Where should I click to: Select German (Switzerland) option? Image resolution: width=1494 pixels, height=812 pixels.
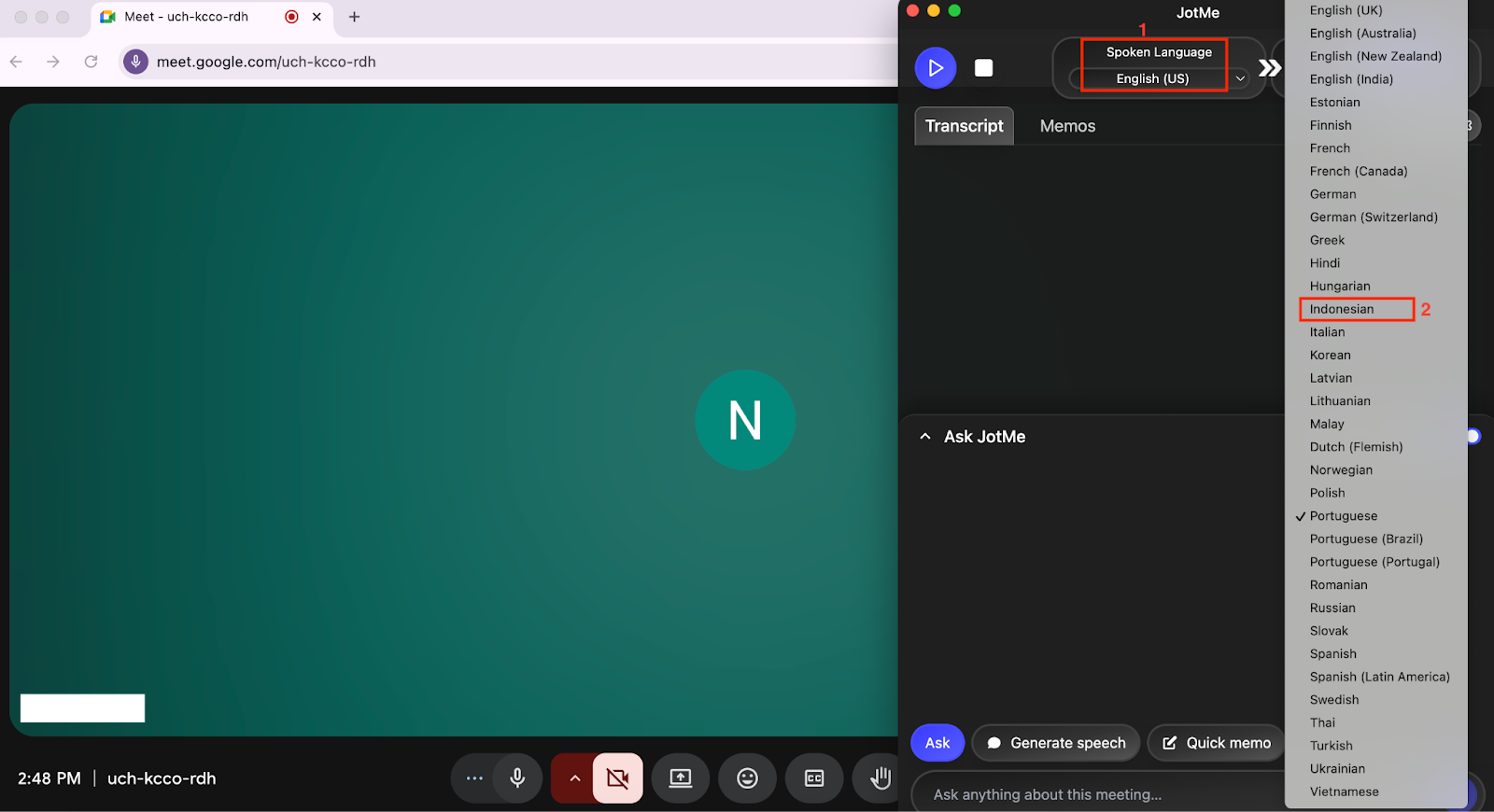[1374, 217]
